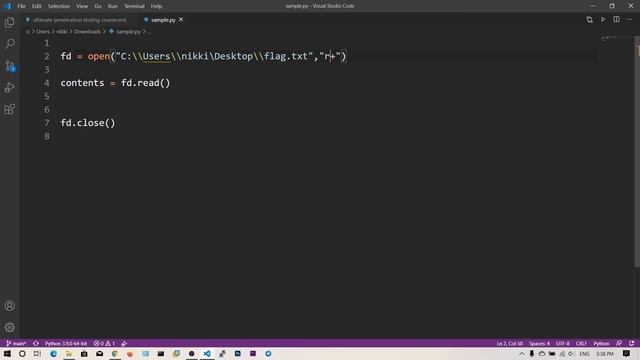Change end of line sequence CRLF
Image resolution: width=640 pixels, height=360 pixels.
click(x=581, y=343)
